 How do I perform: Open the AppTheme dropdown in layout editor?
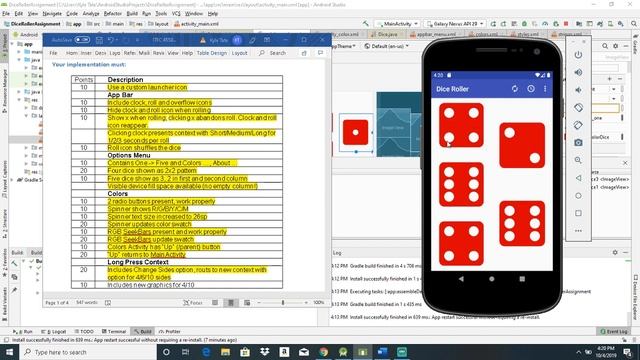(343, 46)
